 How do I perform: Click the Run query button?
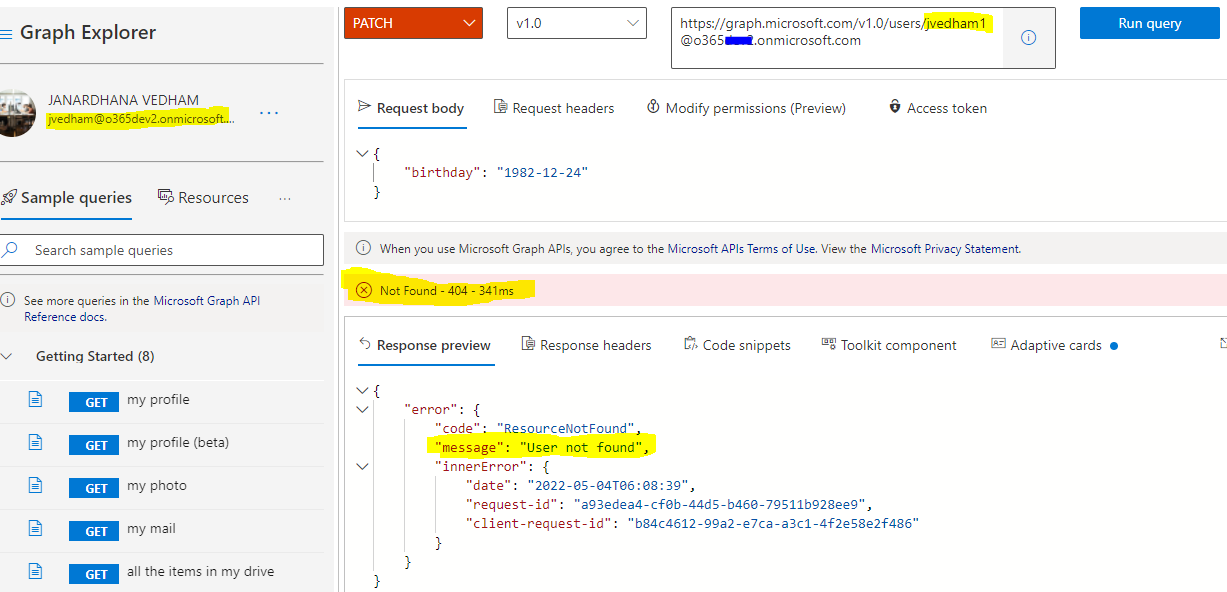[x=1149, y=22]
